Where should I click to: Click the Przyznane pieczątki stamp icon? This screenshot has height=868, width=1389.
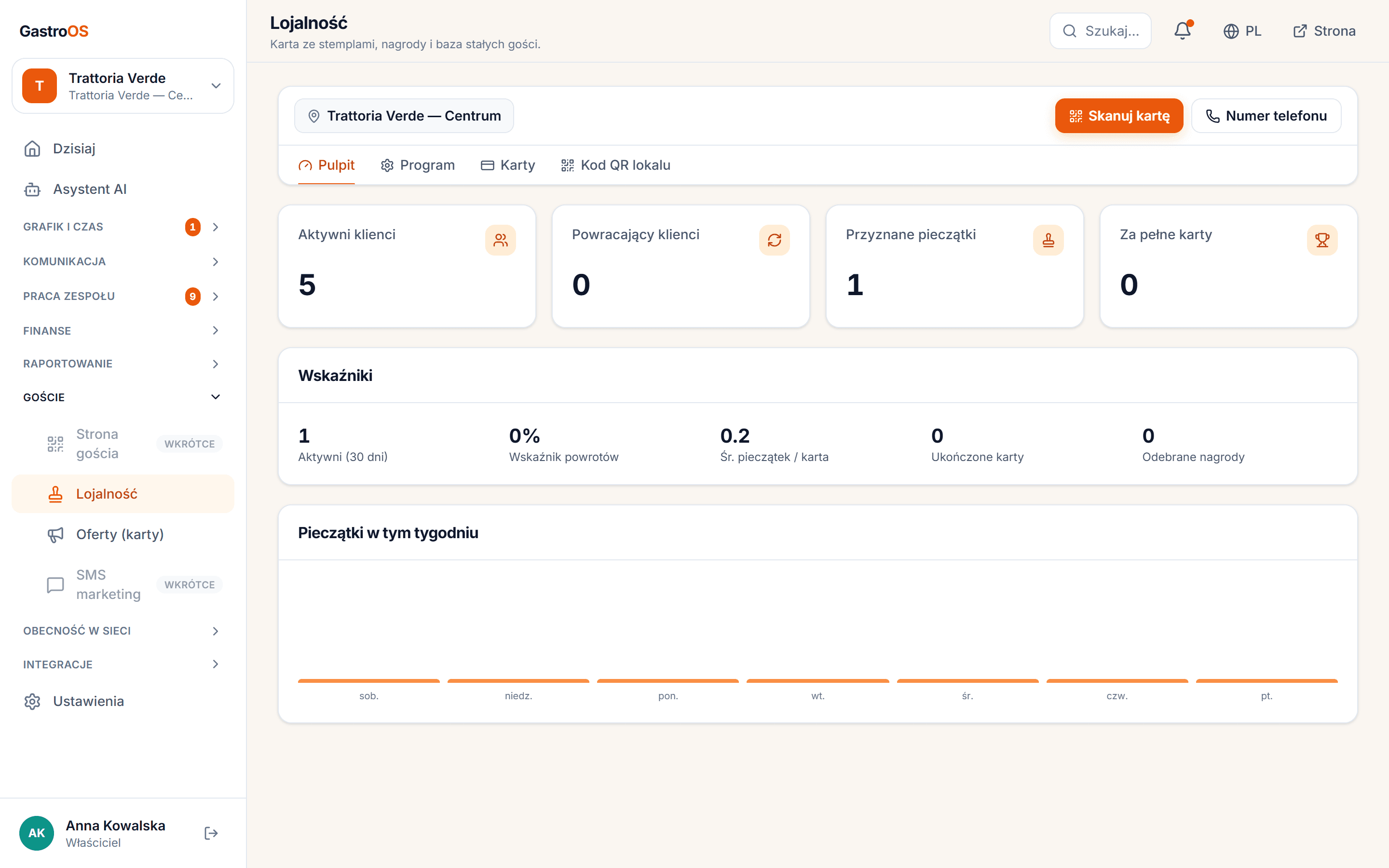[1048, 240]
